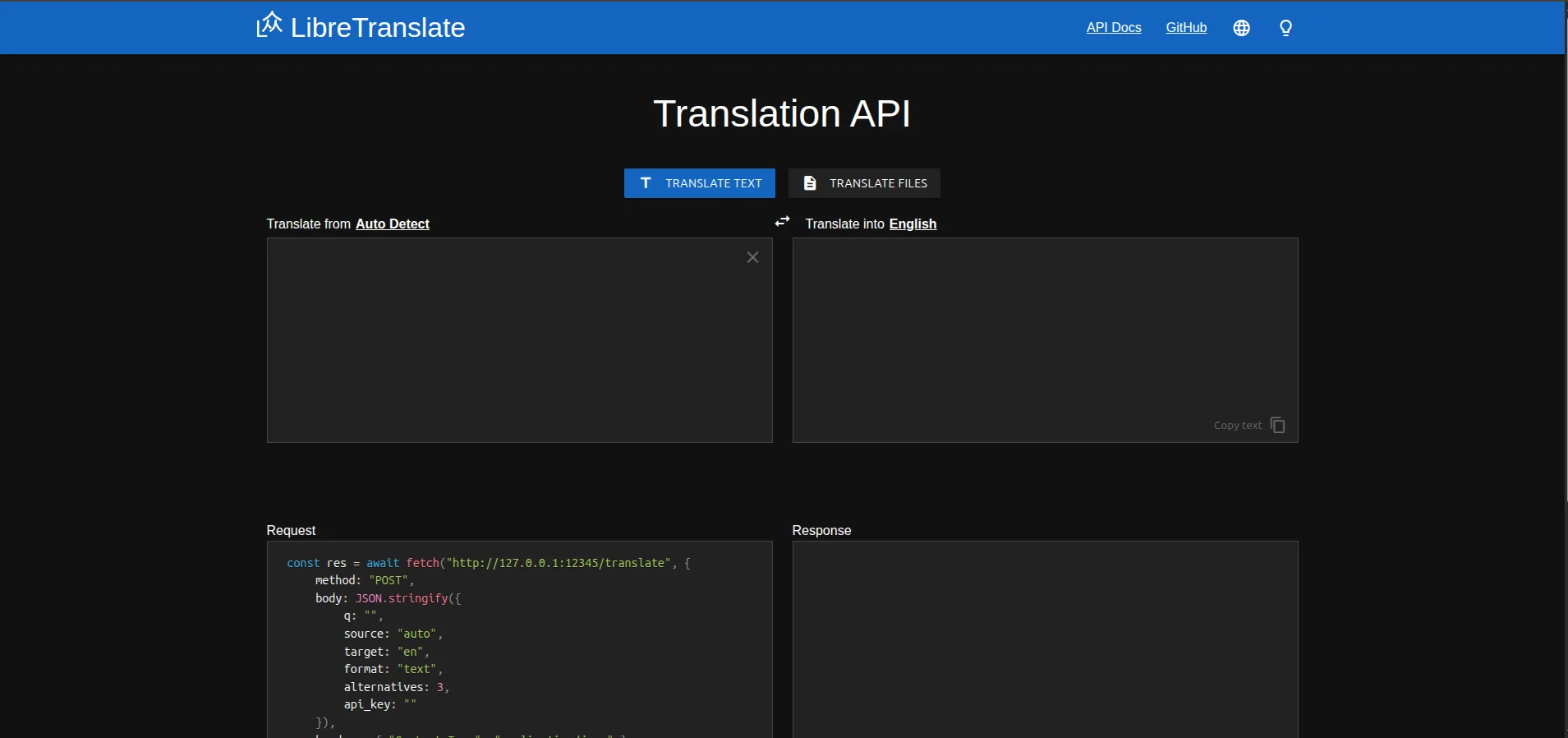Open the Auto Detect source language dropdown
Image resolution: width=1568 pixels, height=738 pixels.
[x=392, y=224]
